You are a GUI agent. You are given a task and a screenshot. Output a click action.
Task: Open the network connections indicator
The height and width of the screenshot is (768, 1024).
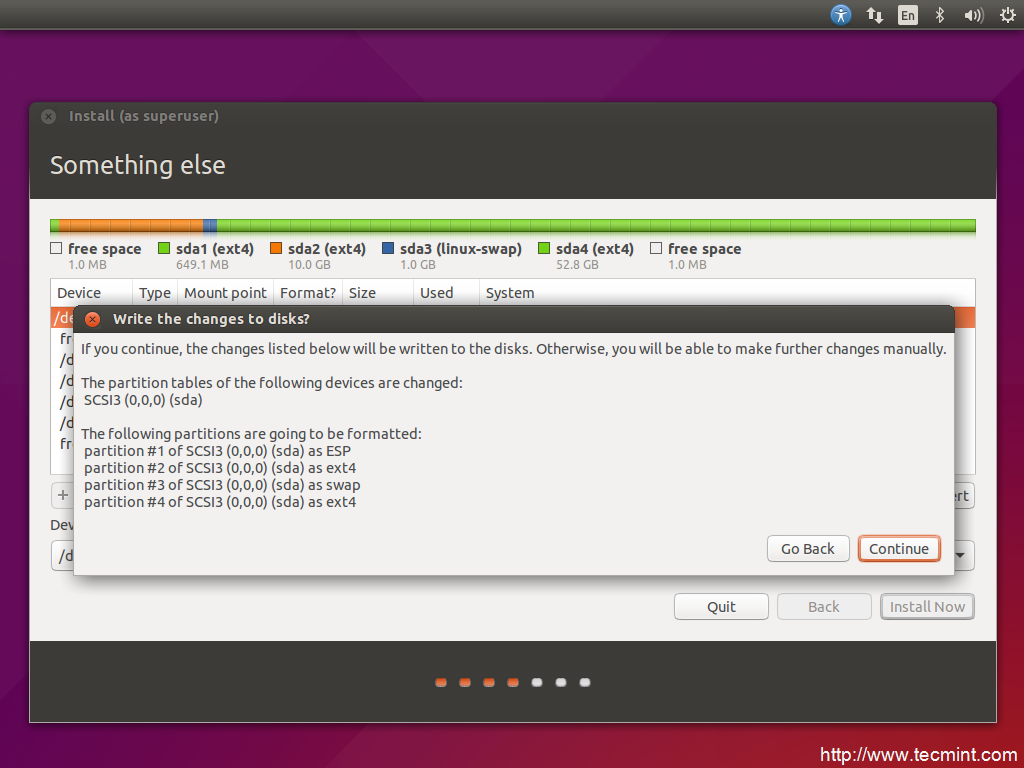874,14
